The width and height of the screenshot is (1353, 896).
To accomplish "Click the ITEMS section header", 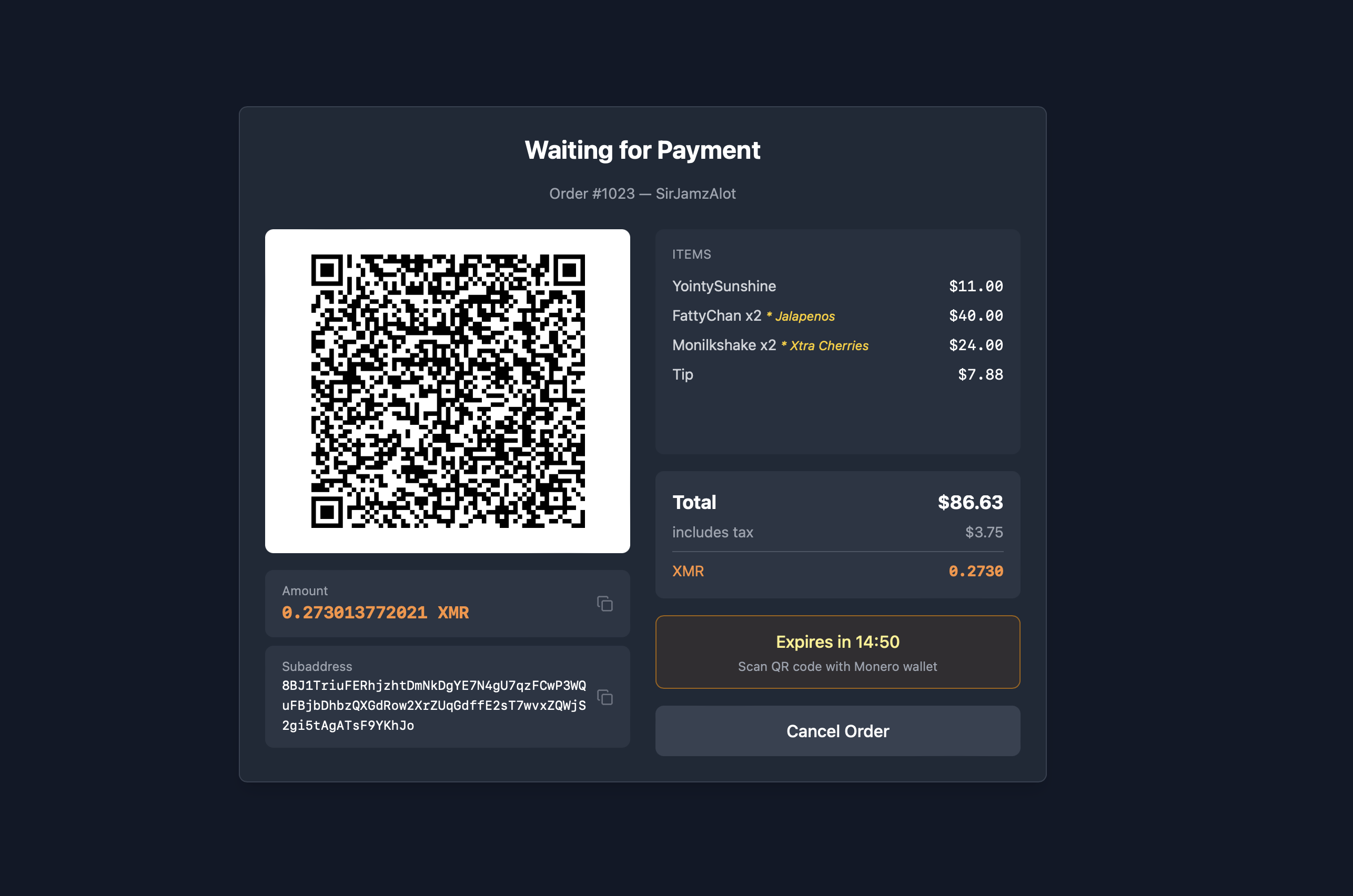I will 691,254.
